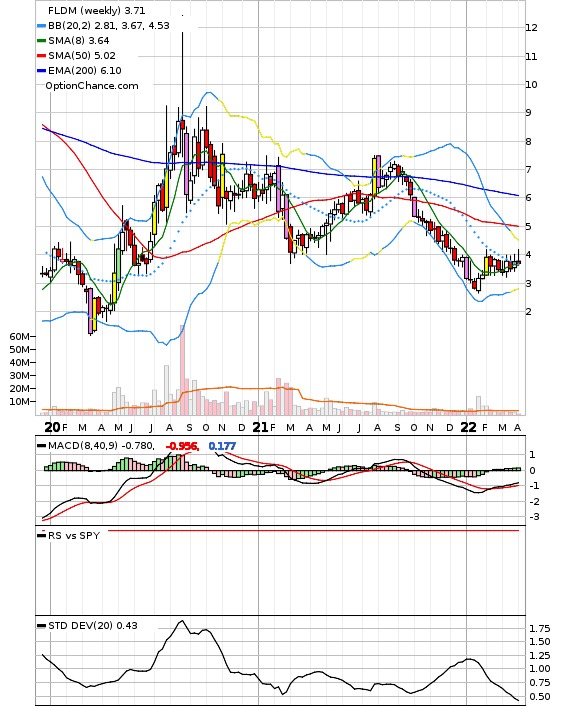Click the red SMA(50) legend swatch
566x706 pixels.
(x=41, y=56)
